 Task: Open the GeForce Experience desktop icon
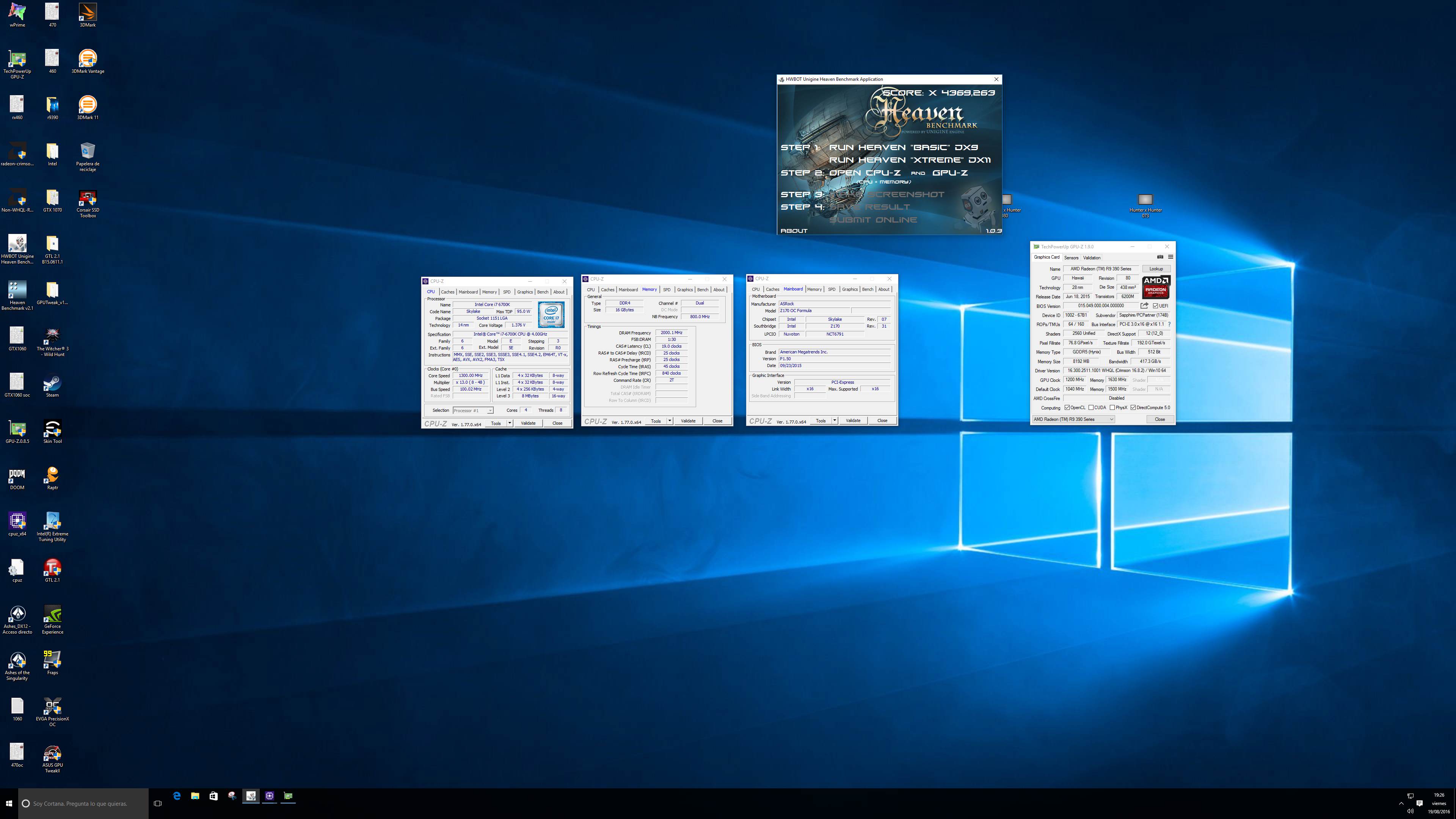(x=52, y=620)
